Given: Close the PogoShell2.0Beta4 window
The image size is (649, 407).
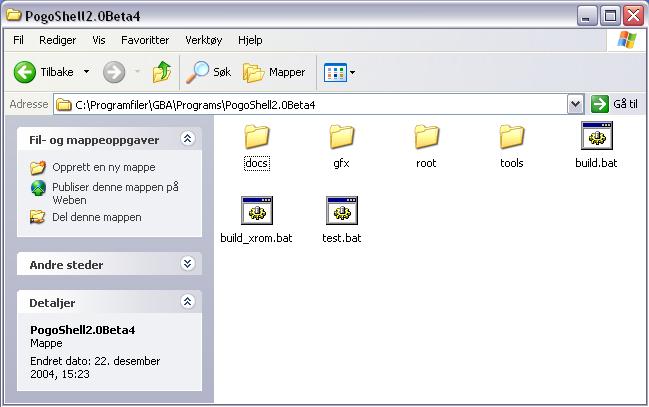Looking at the screenshot, I should tap(633, 16).
